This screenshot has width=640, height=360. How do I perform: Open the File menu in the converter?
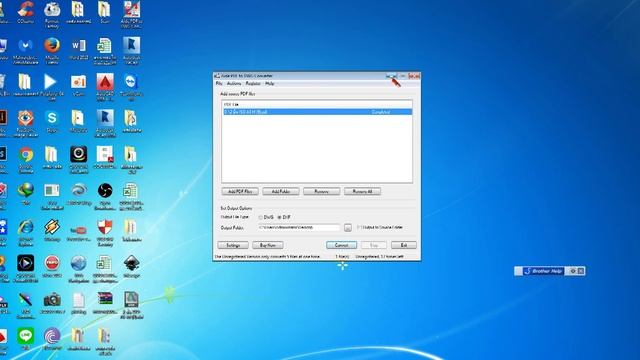[219, 83]
